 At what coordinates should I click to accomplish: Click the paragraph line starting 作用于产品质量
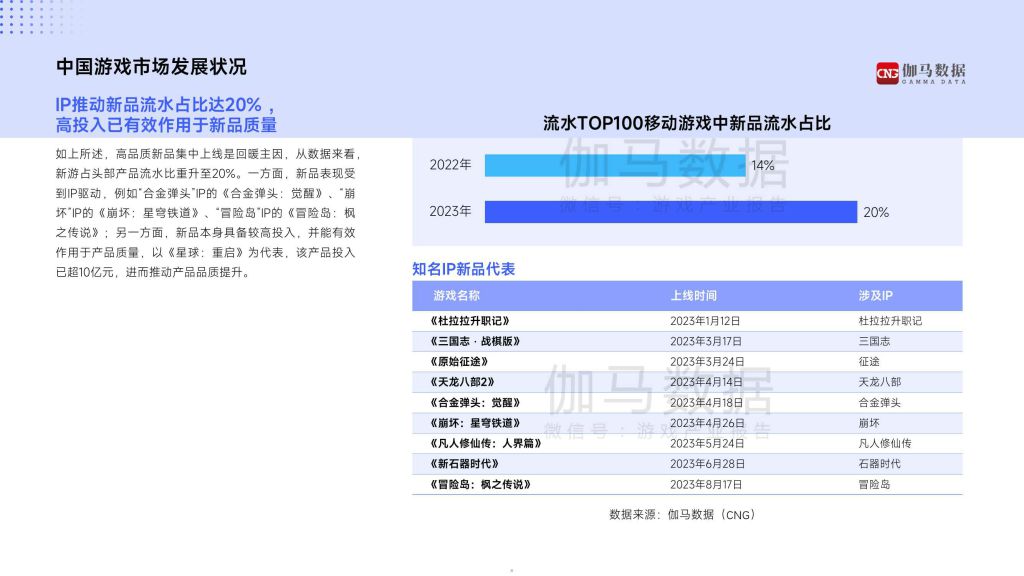(x=206, y=252)
